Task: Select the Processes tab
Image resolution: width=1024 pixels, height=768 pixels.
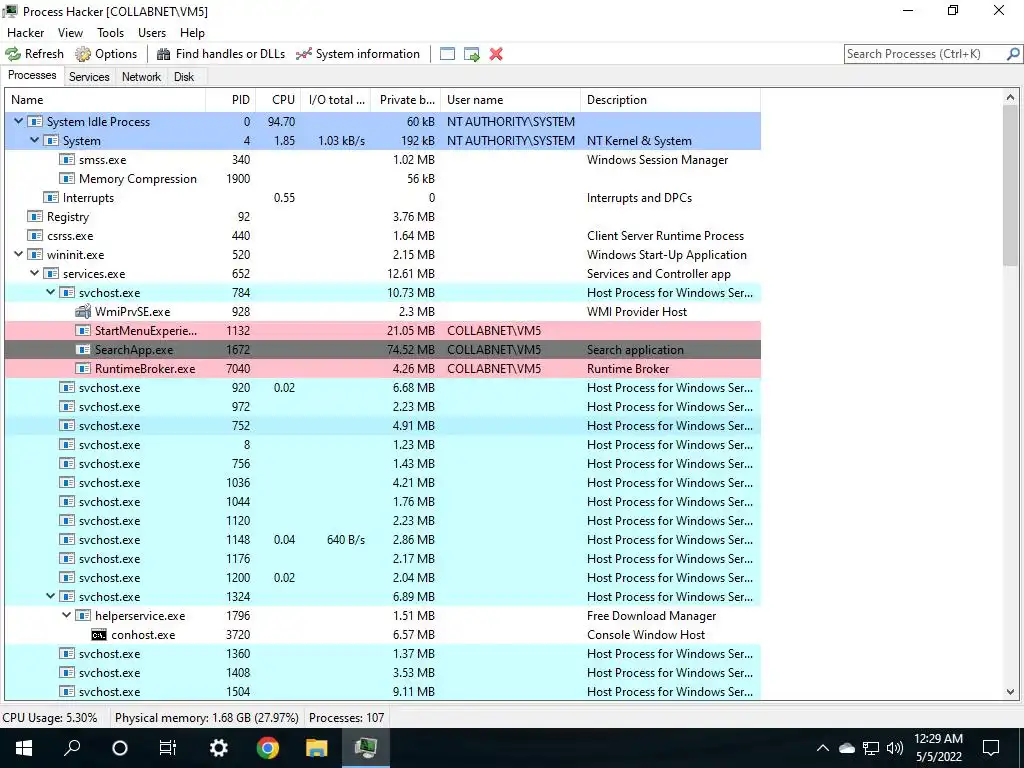Action: click(x=32, y=75)
